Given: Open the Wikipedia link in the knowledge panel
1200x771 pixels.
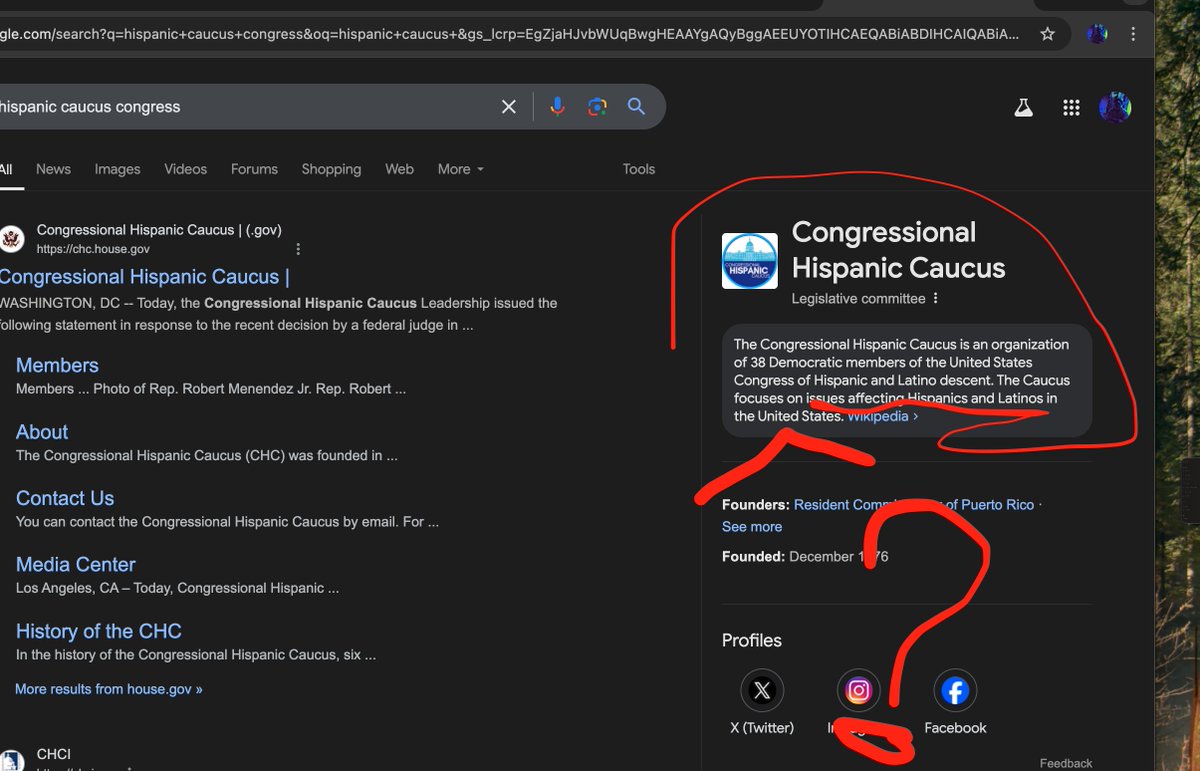Looking at the screenshot, I should (878, 416).
